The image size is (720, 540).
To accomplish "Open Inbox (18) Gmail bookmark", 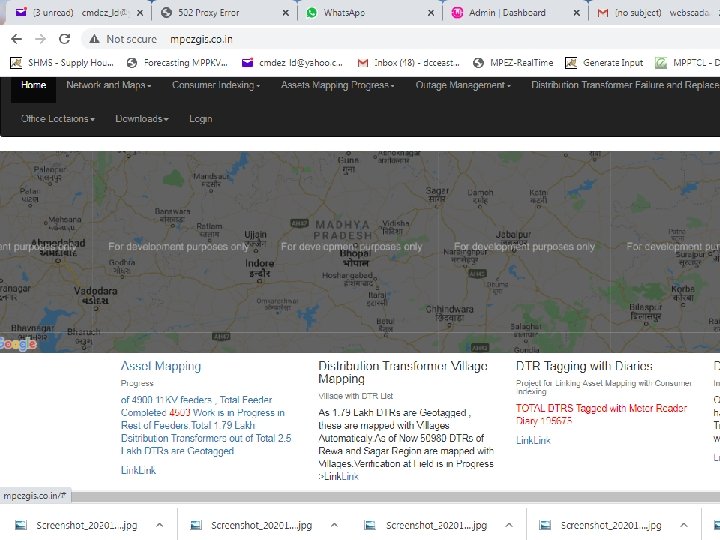I will (408, 63).
